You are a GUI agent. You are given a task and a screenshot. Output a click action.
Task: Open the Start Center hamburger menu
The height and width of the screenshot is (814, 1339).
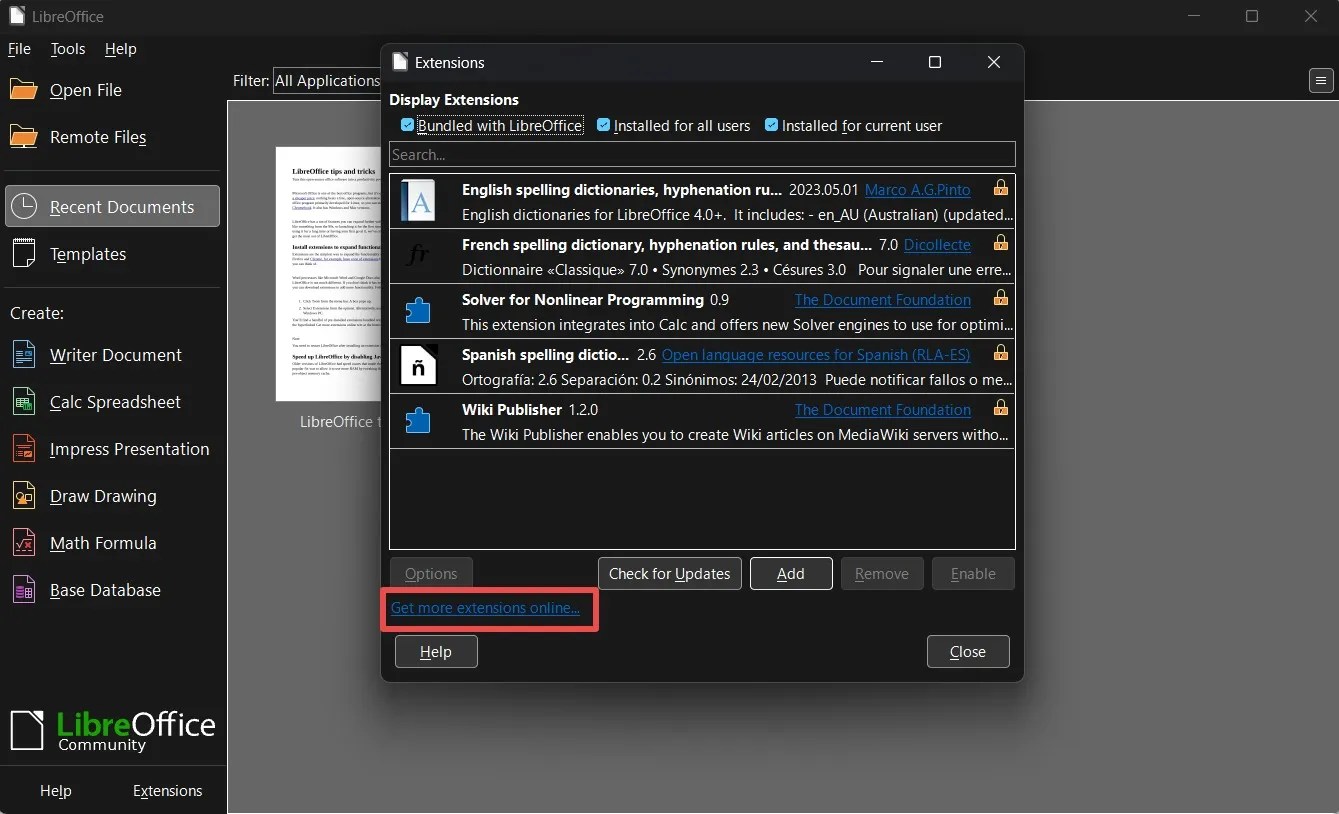(x=1320, y=81)
